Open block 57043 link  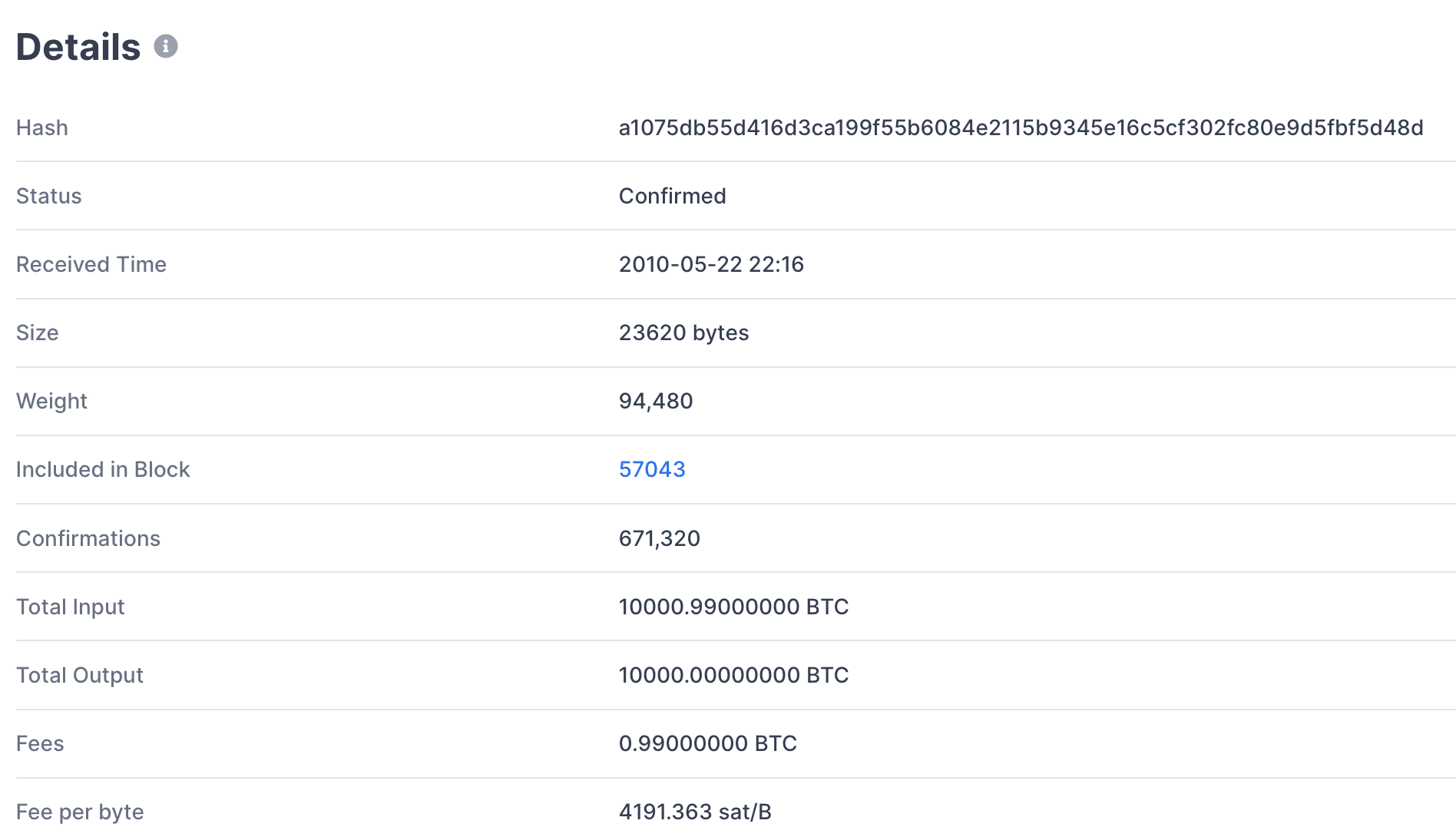tap(654, 469)
